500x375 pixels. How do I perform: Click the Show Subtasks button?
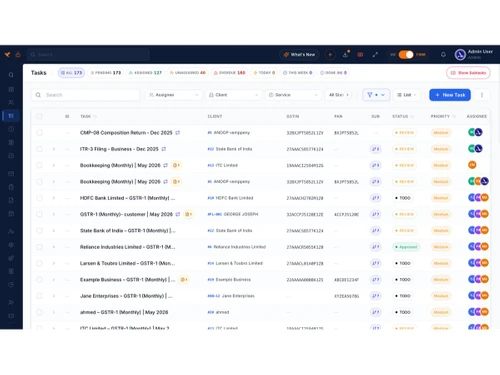pos(468,73)
